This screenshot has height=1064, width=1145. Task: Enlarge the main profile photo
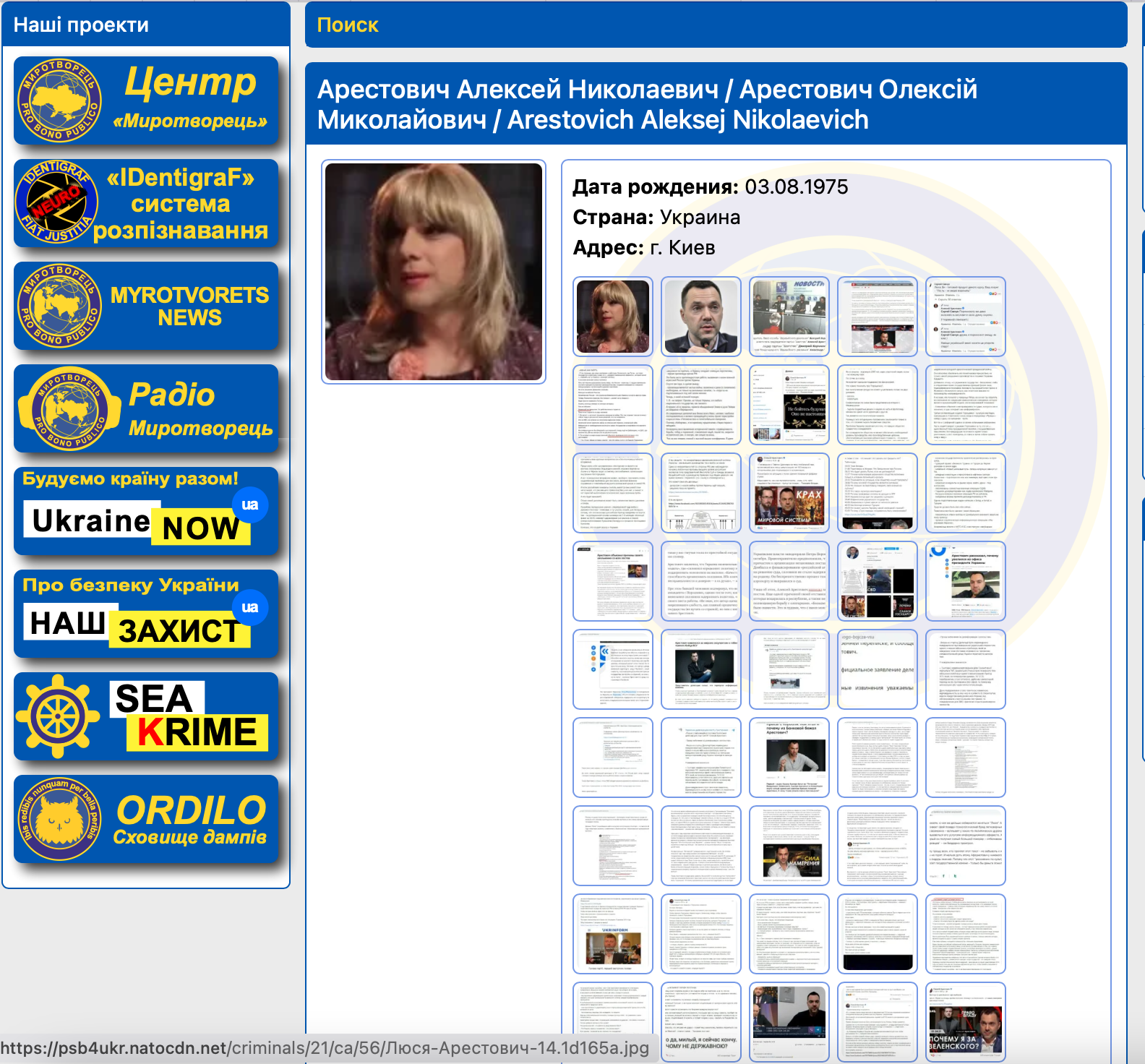click(x=433, y=271)
